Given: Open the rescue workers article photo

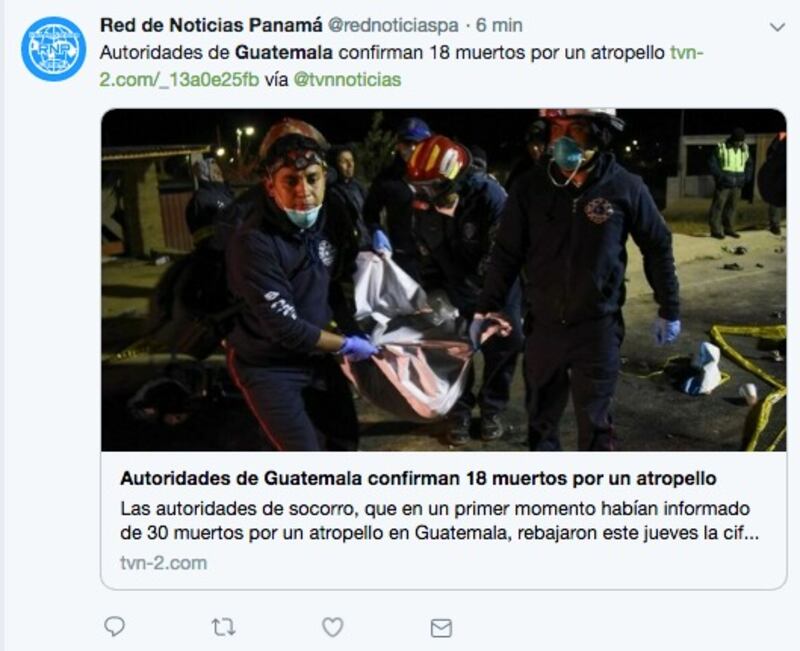Looking at the screenshot, I should (x=443, y=280).
